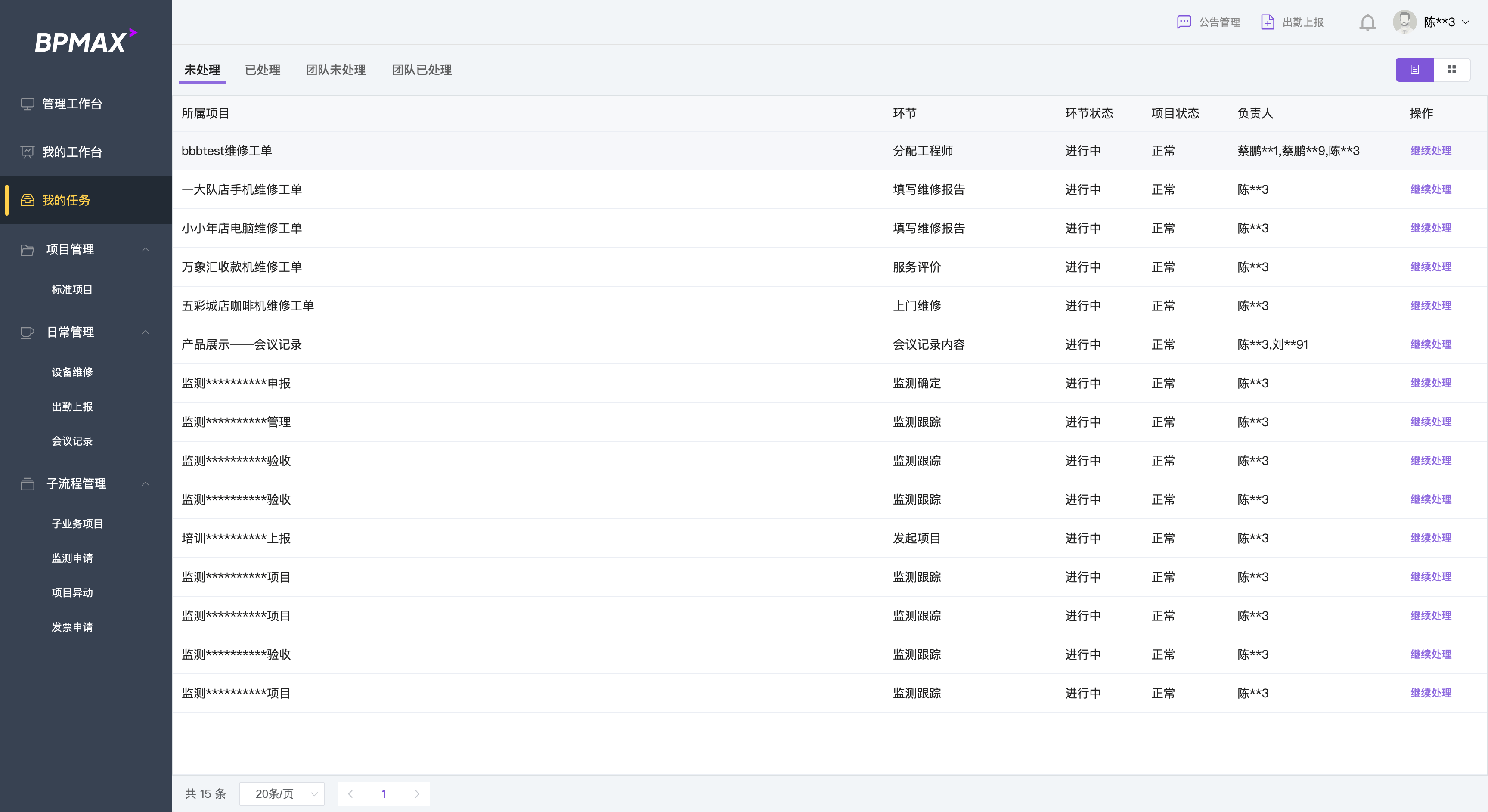The width and height of the screenshot is (1488, 812).
Task: Go to previous page arrow
Action: coord(350,793)
